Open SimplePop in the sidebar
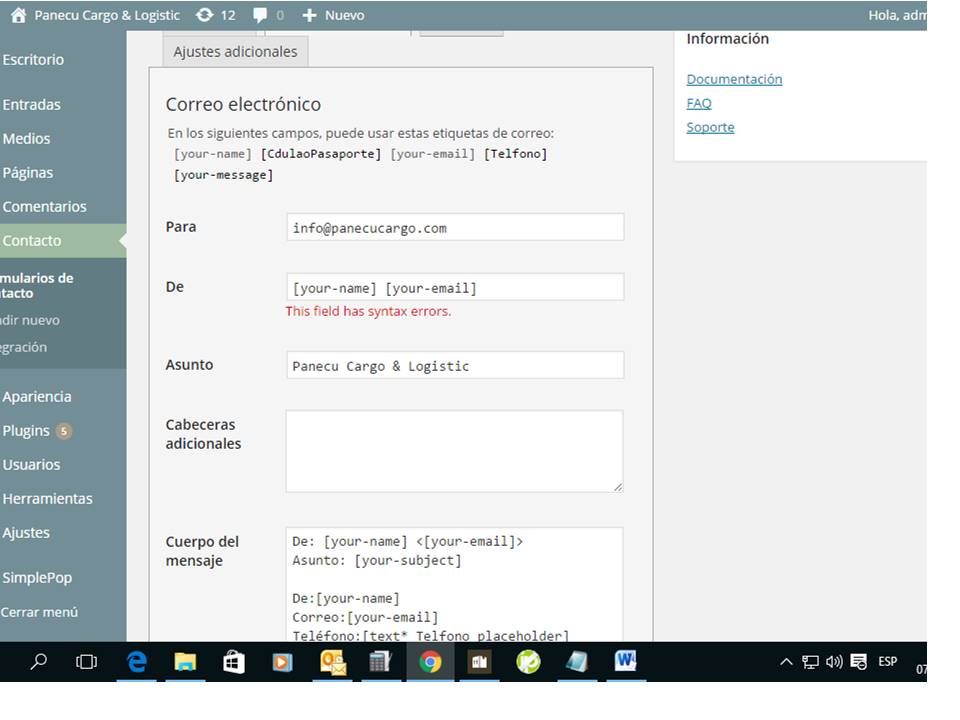This screenshot has height=720, width=960. (37, 577)
